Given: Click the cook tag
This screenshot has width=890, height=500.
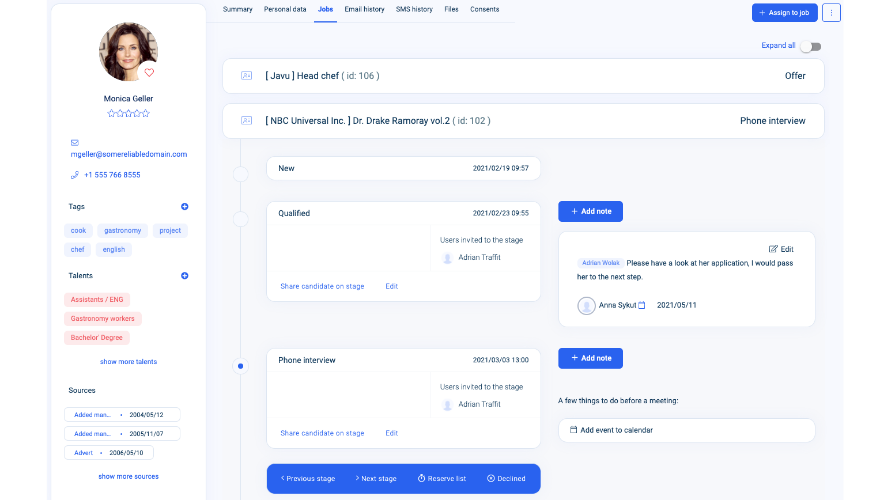Looking at the screenshot, I should (78, 230).
